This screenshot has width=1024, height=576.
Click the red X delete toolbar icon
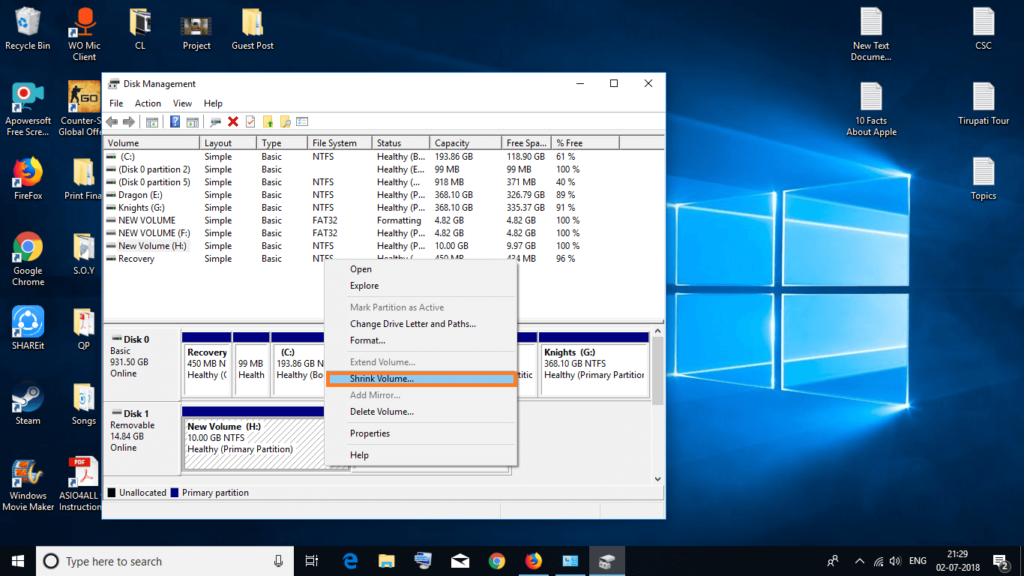pyautogui.click(x=233, y=121)
